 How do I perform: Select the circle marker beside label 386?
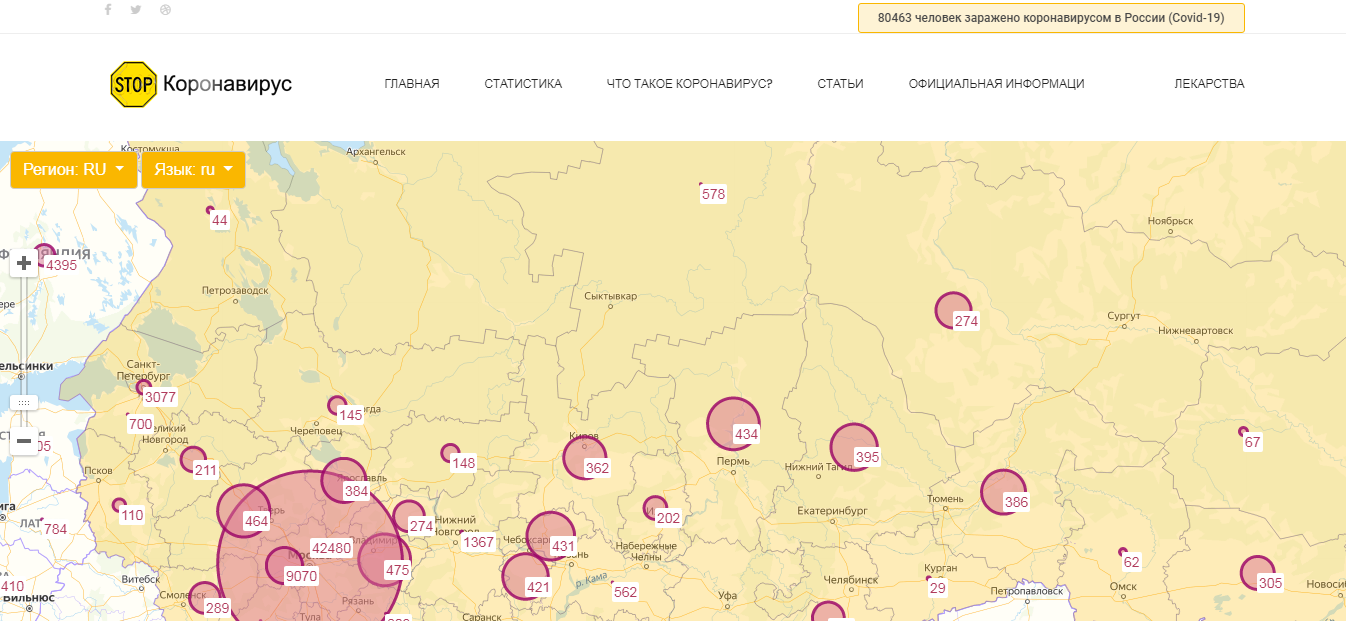click(x=1003, y=492)
